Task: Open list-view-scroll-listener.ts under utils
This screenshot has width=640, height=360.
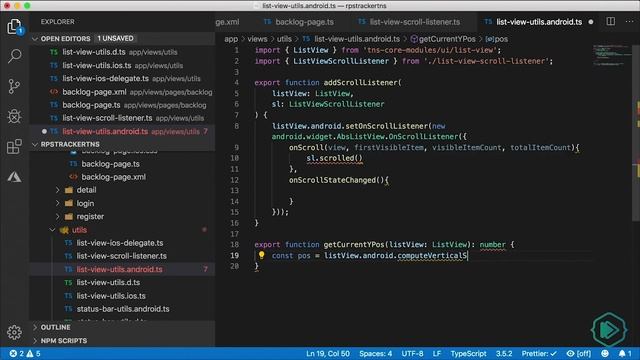Action: click(122, 256)
